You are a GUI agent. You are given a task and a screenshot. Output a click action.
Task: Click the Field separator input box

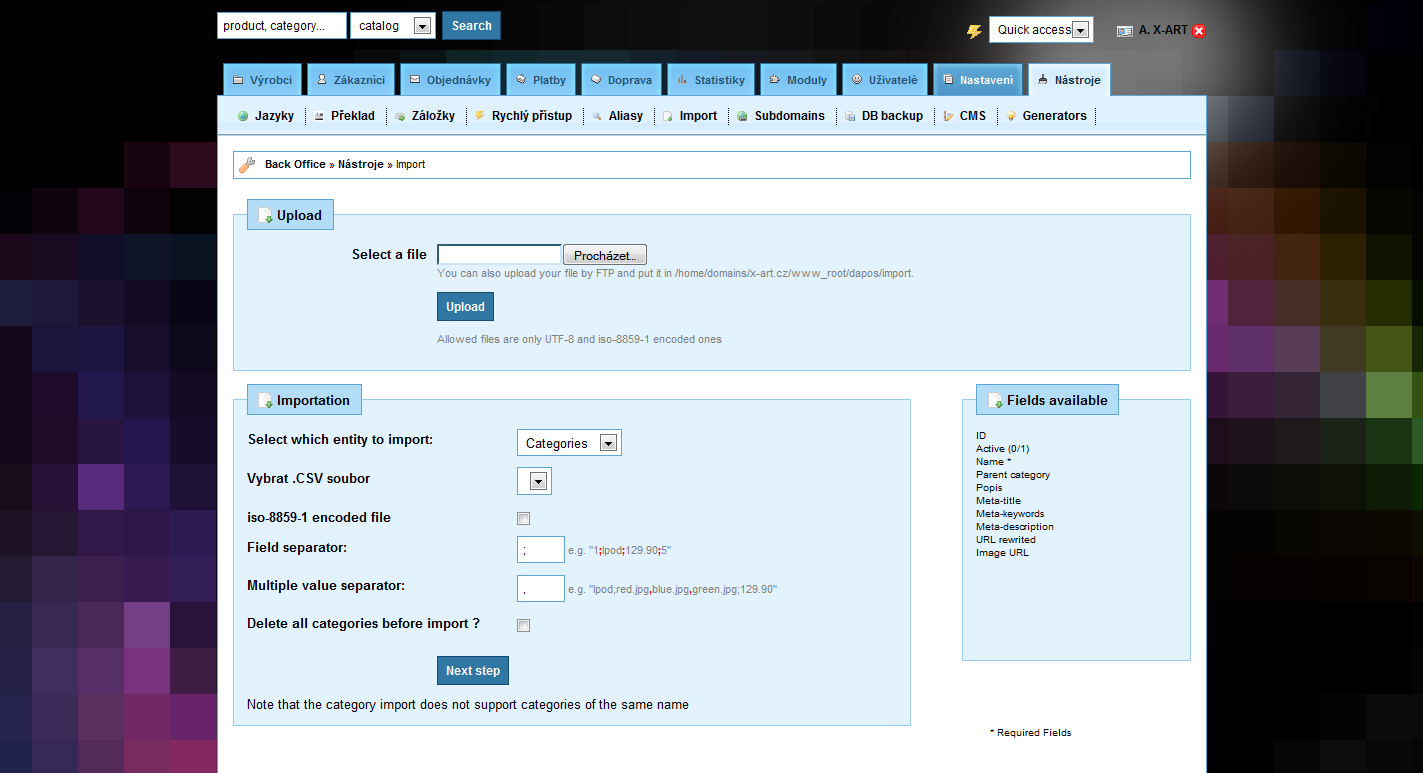540,550
